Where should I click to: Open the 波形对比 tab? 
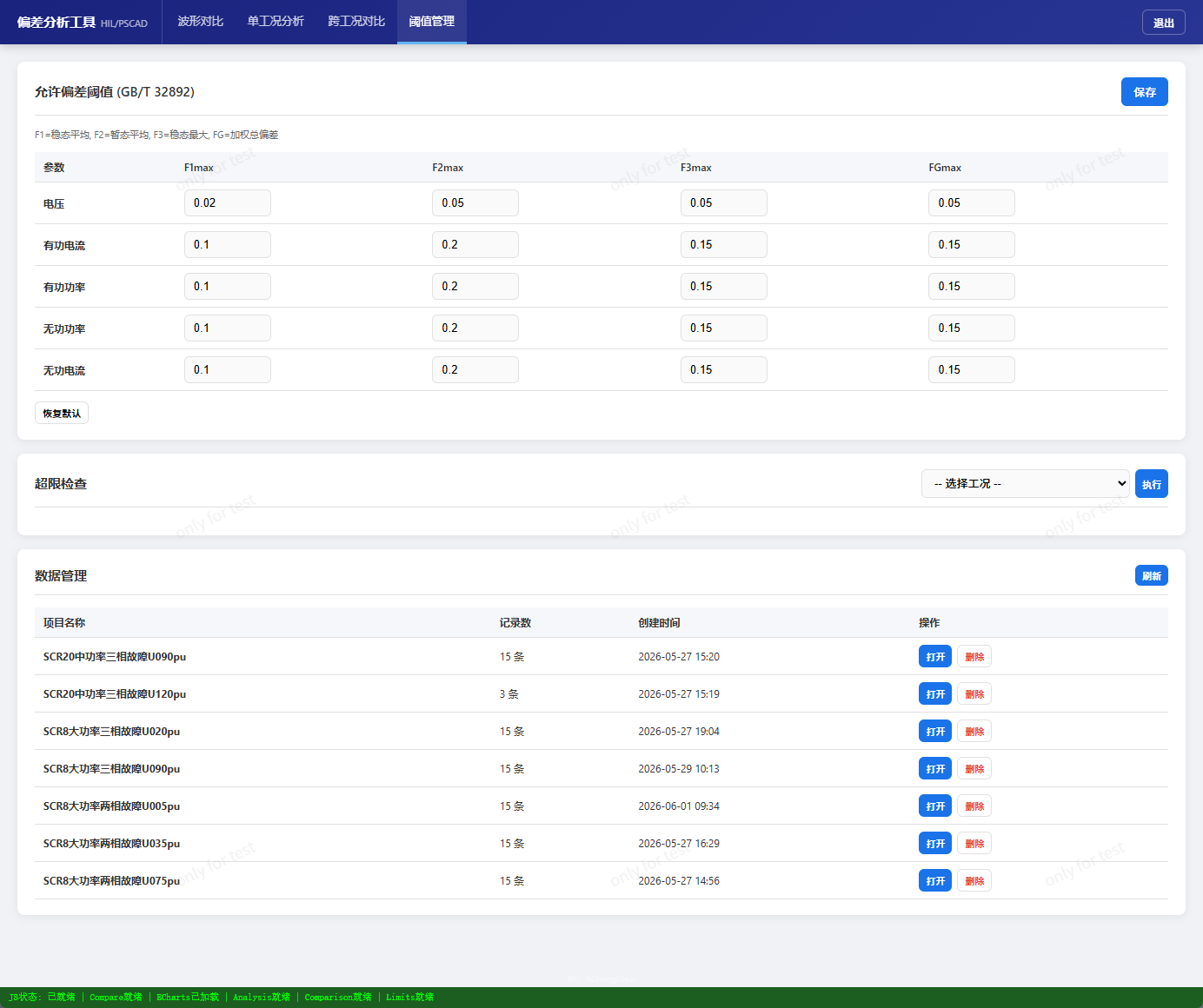pyautogui.click(x=201, y=22)
